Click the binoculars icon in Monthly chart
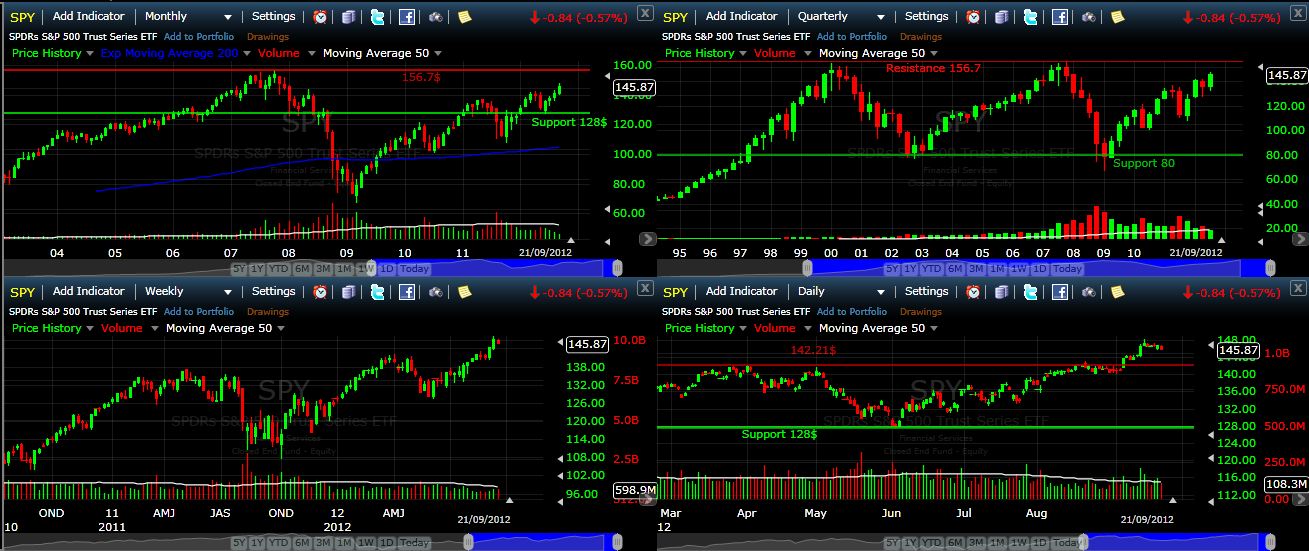 (x=436, y=17)
